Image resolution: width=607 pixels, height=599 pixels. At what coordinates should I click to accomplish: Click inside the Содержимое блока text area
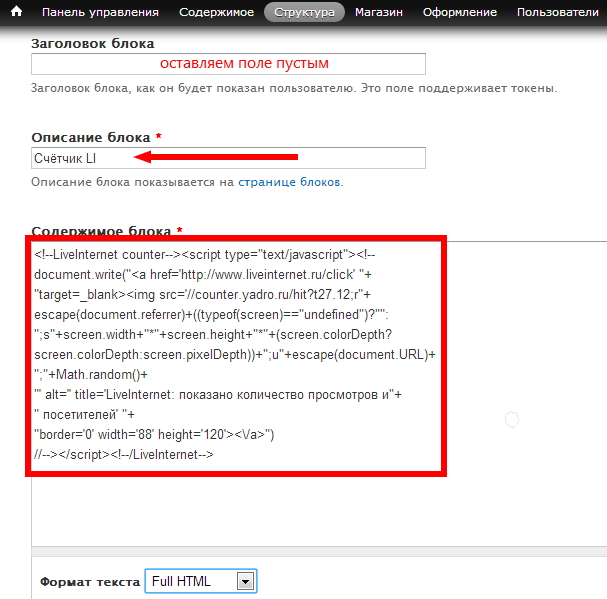coord(319,393)
